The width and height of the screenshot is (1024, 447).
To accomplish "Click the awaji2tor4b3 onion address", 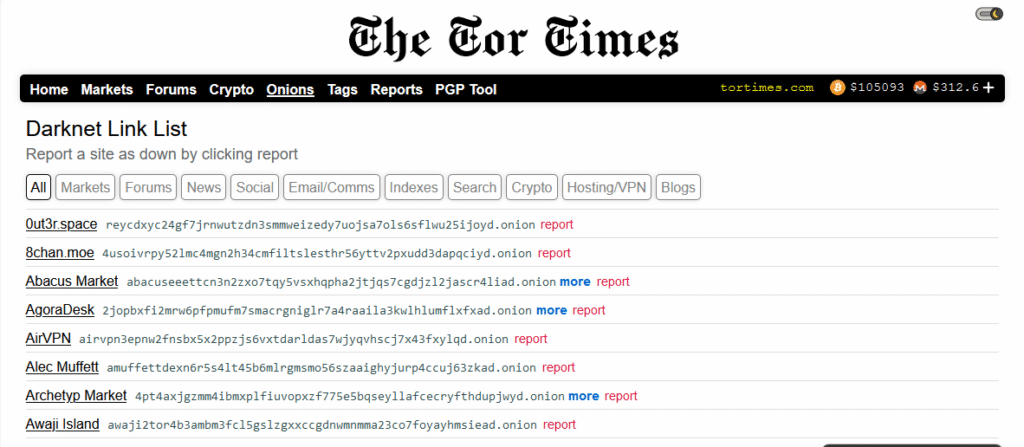I will point(323,425).
